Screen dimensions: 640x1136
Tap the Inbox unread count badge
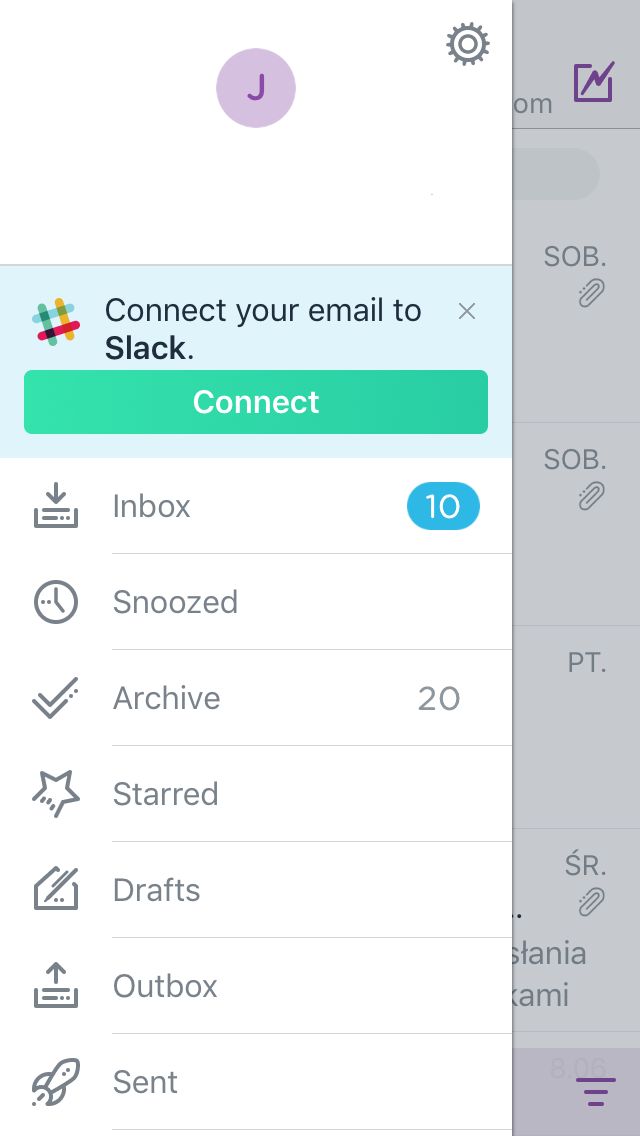pyautogui.click(x=443, y=507)
